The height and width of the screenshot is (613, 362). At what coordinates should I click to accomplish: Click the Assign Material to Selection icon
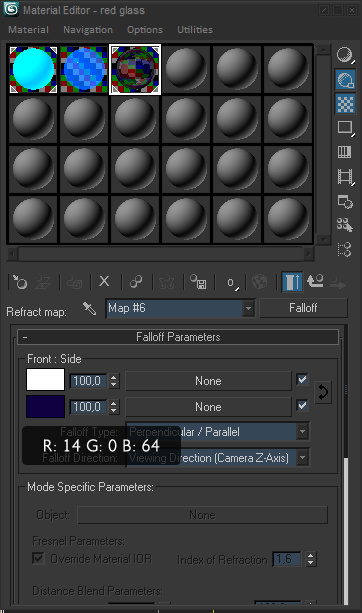coord(74,281)
